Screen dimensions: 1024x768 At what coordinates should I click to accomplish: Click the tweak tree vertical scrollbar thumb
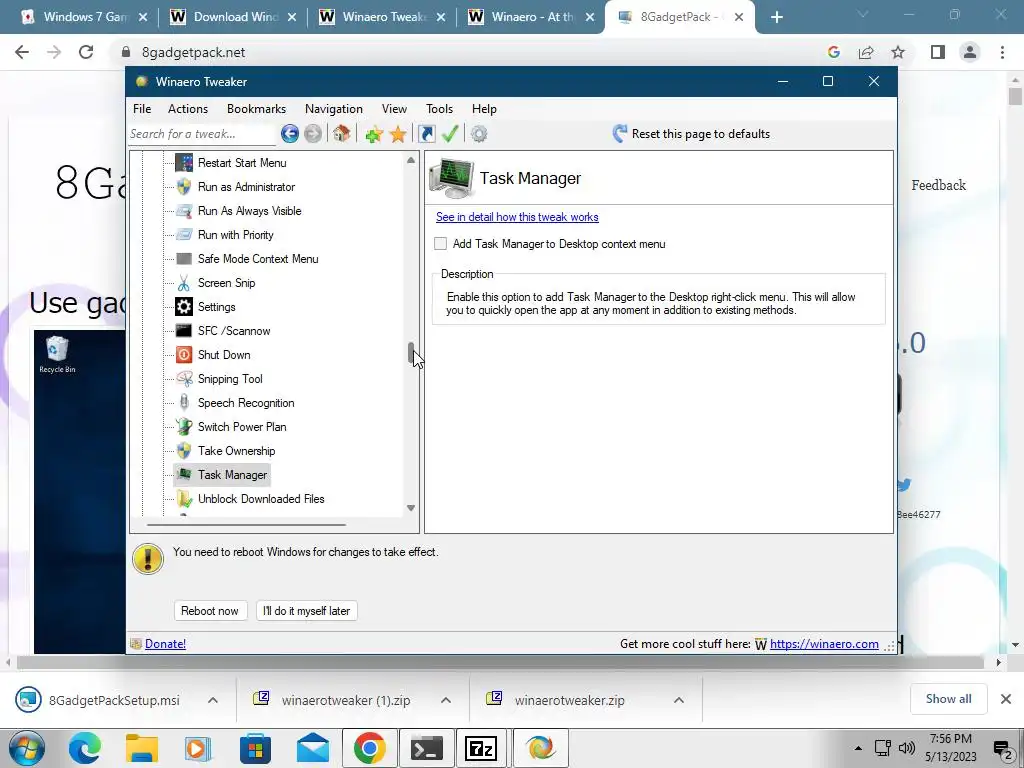click(x=411, y=353)
